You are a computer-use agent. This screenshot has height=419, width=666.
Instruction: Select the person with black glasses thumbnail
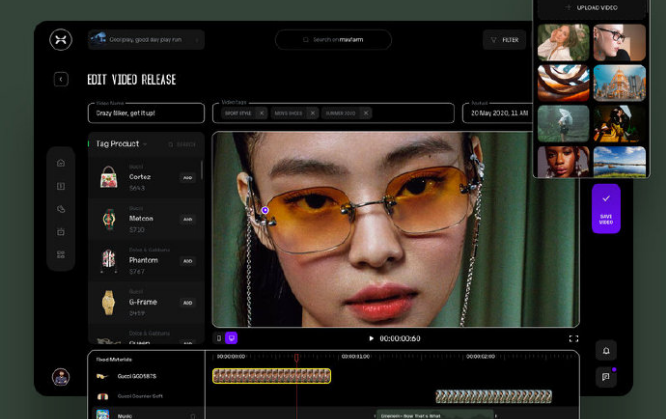(x=619, y=42)
